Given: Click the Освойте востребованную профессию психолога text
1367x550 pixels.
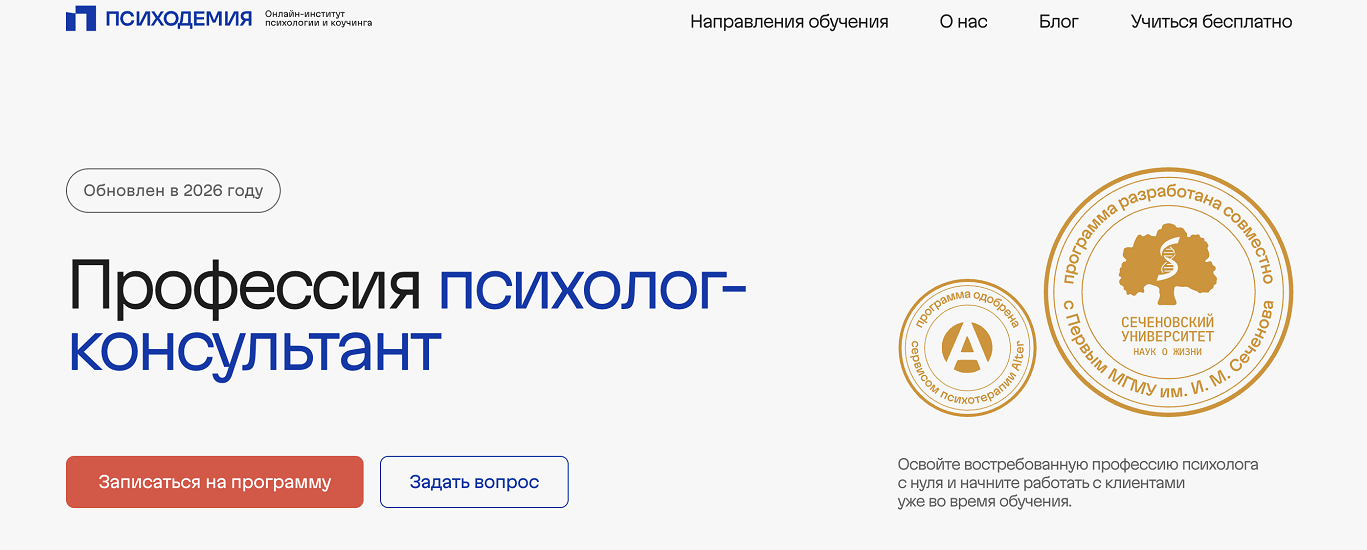Looking at the screenshot, I should click(1078, 483).
